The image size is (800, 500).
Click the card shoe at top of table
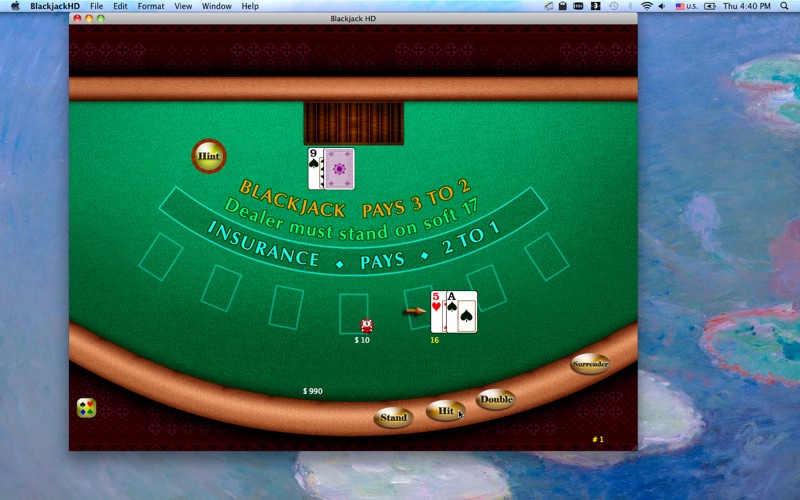click(354, 123)
